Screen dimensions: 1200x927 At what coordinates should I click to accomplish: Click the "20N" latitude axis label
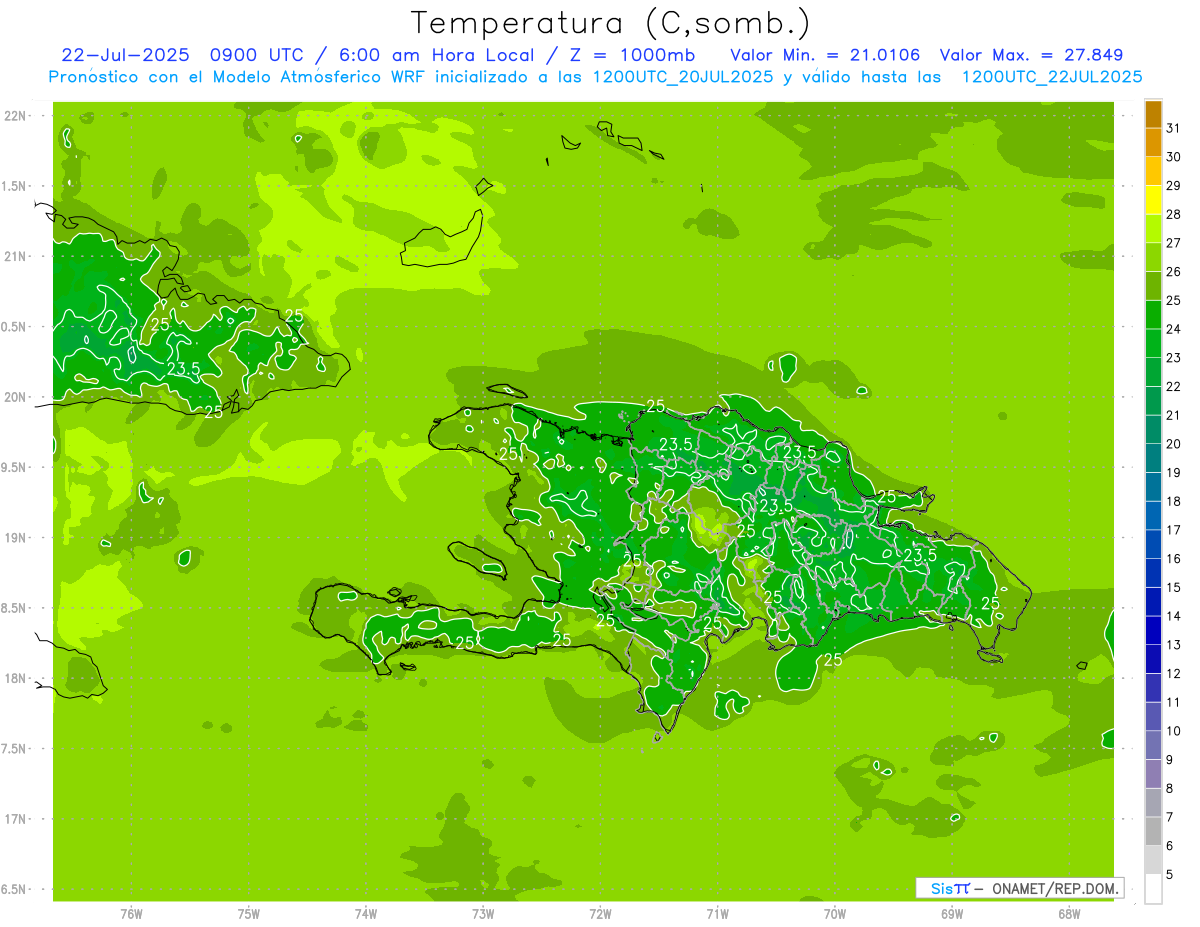(x=15, y=397)
